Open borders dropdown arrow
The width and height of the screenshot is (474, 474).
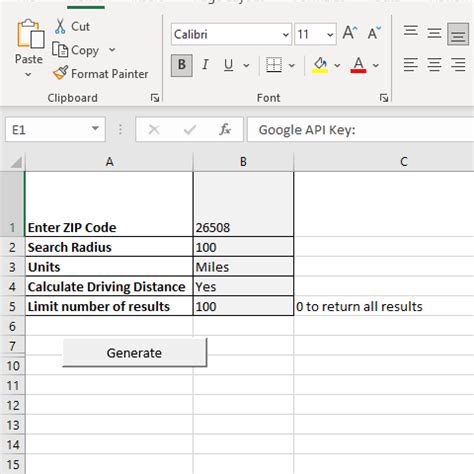(292, 65)
